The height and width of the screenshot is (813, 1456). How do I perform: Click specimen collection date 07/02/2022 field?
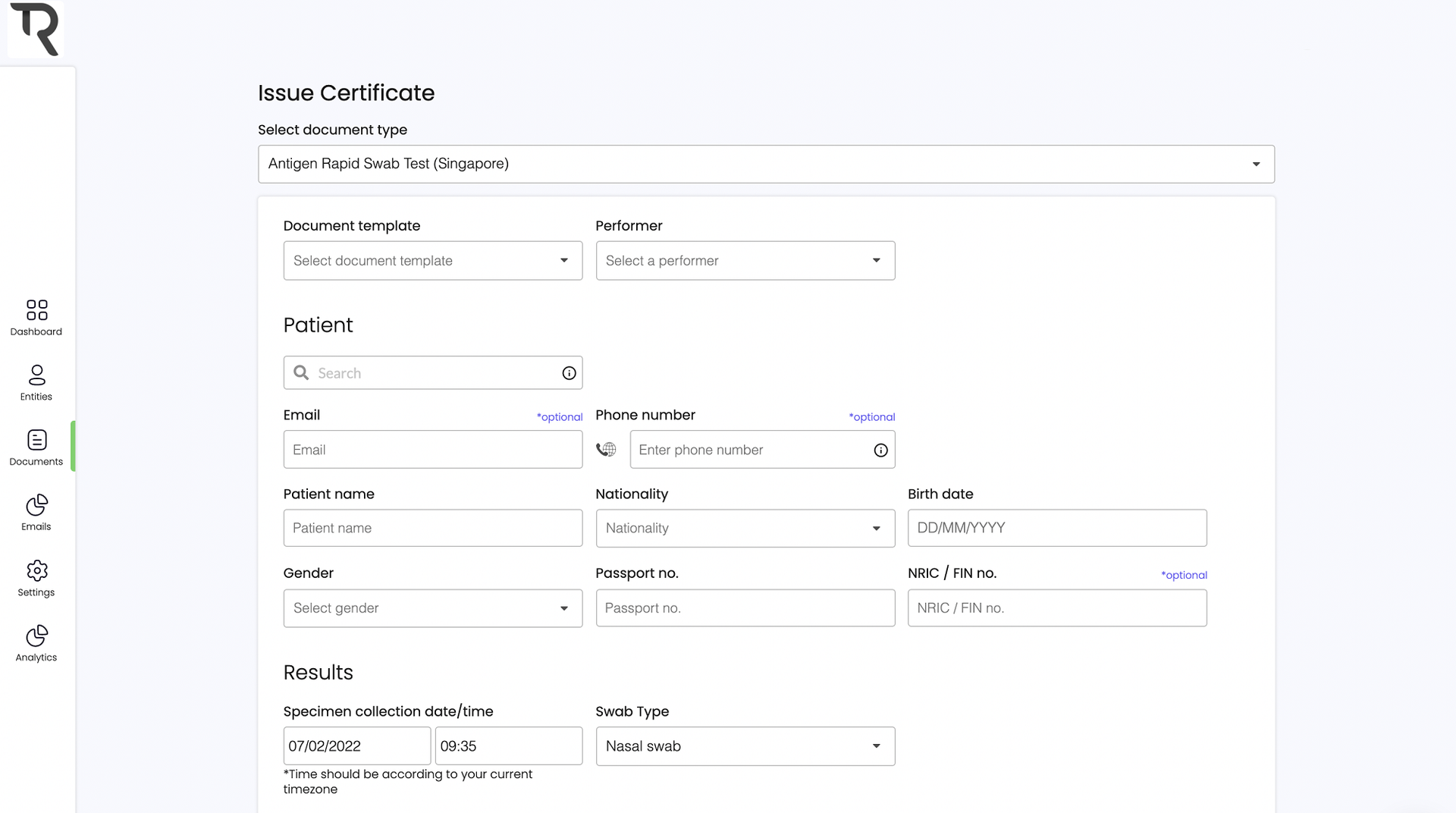pyautogui.click(x=357, y=746)
